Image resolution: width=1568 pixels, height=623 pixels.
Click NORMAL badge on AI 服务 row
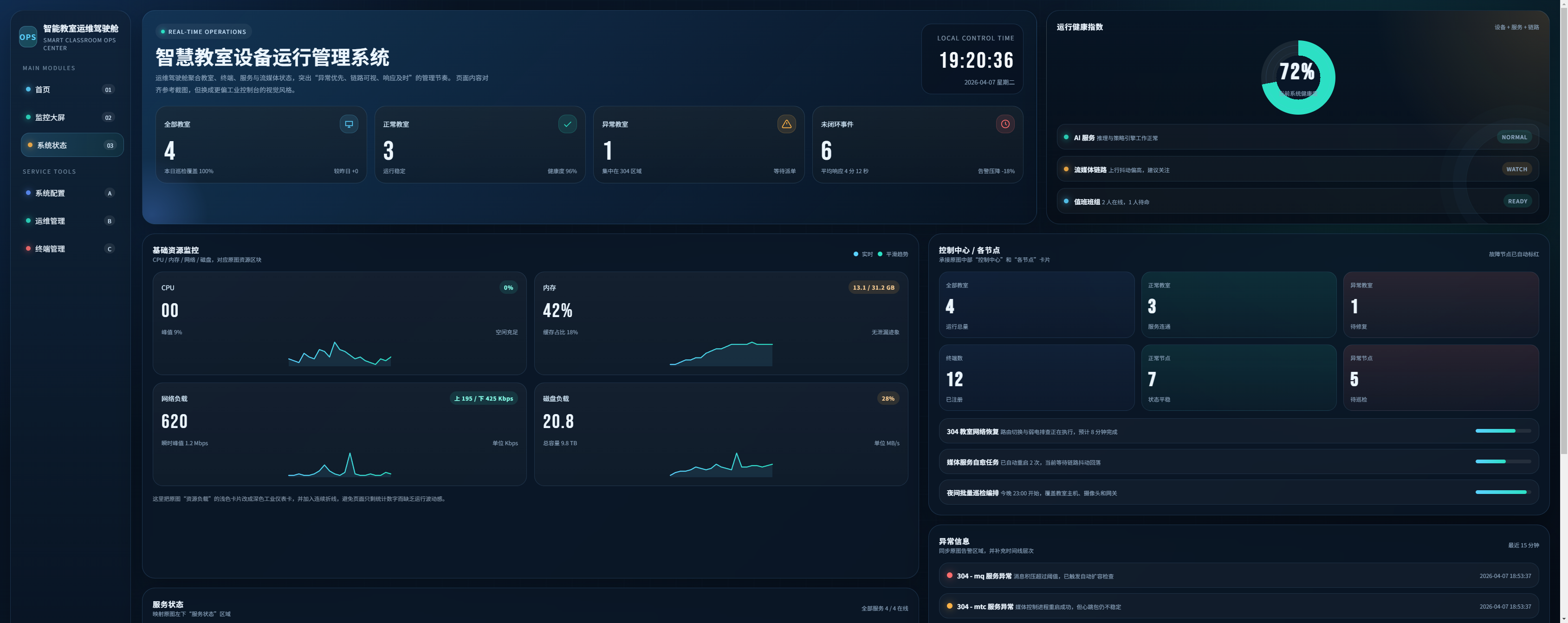click(1514, 137)
